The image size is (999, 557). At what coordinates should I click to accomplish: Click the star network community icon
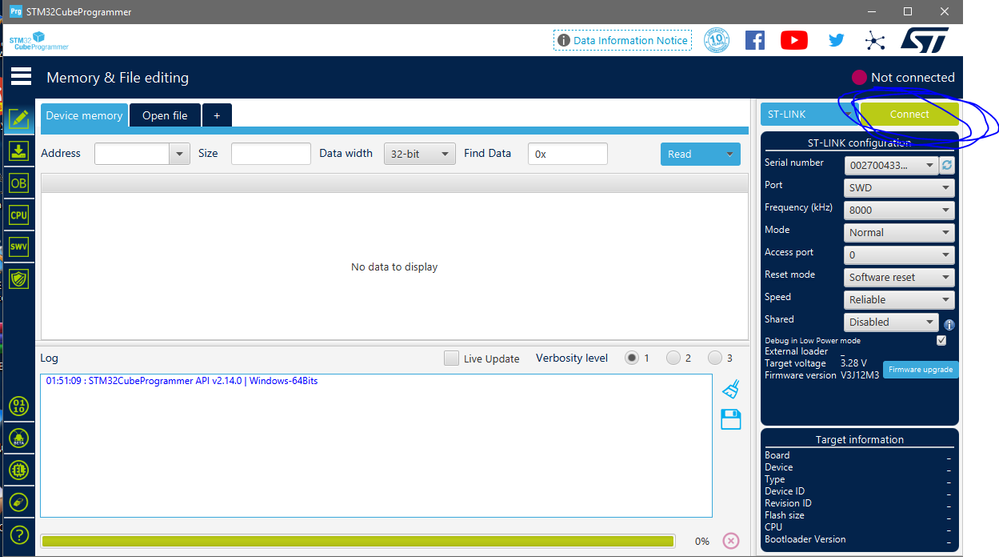pyautogui.click(x=875, y=40)
